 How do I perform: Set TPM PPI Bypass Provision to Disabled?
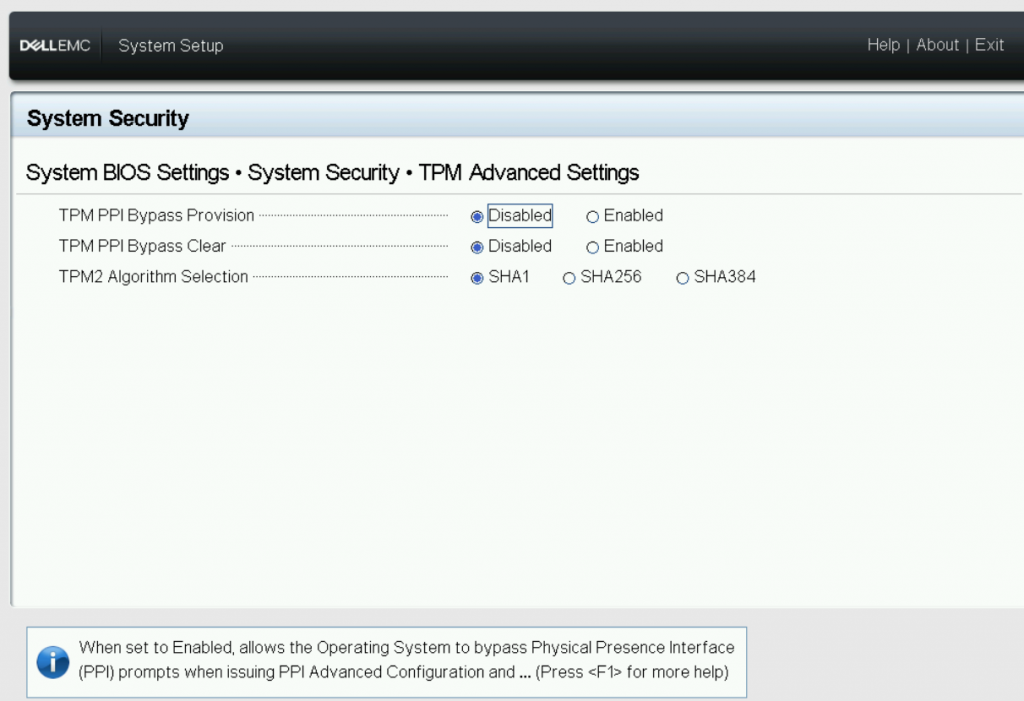point(478,216)
